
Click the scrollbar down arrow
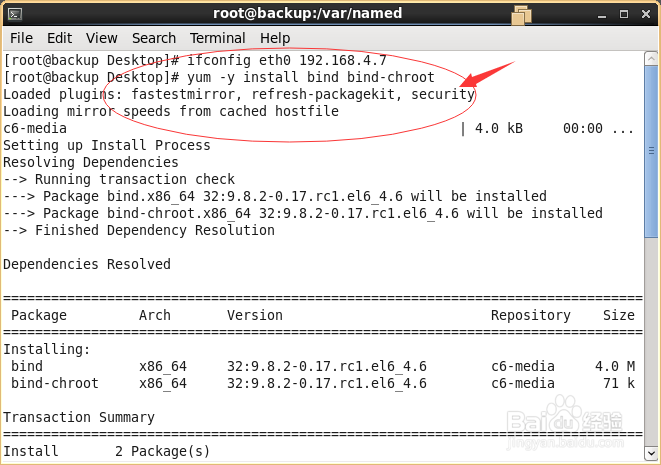pos(650,455)
